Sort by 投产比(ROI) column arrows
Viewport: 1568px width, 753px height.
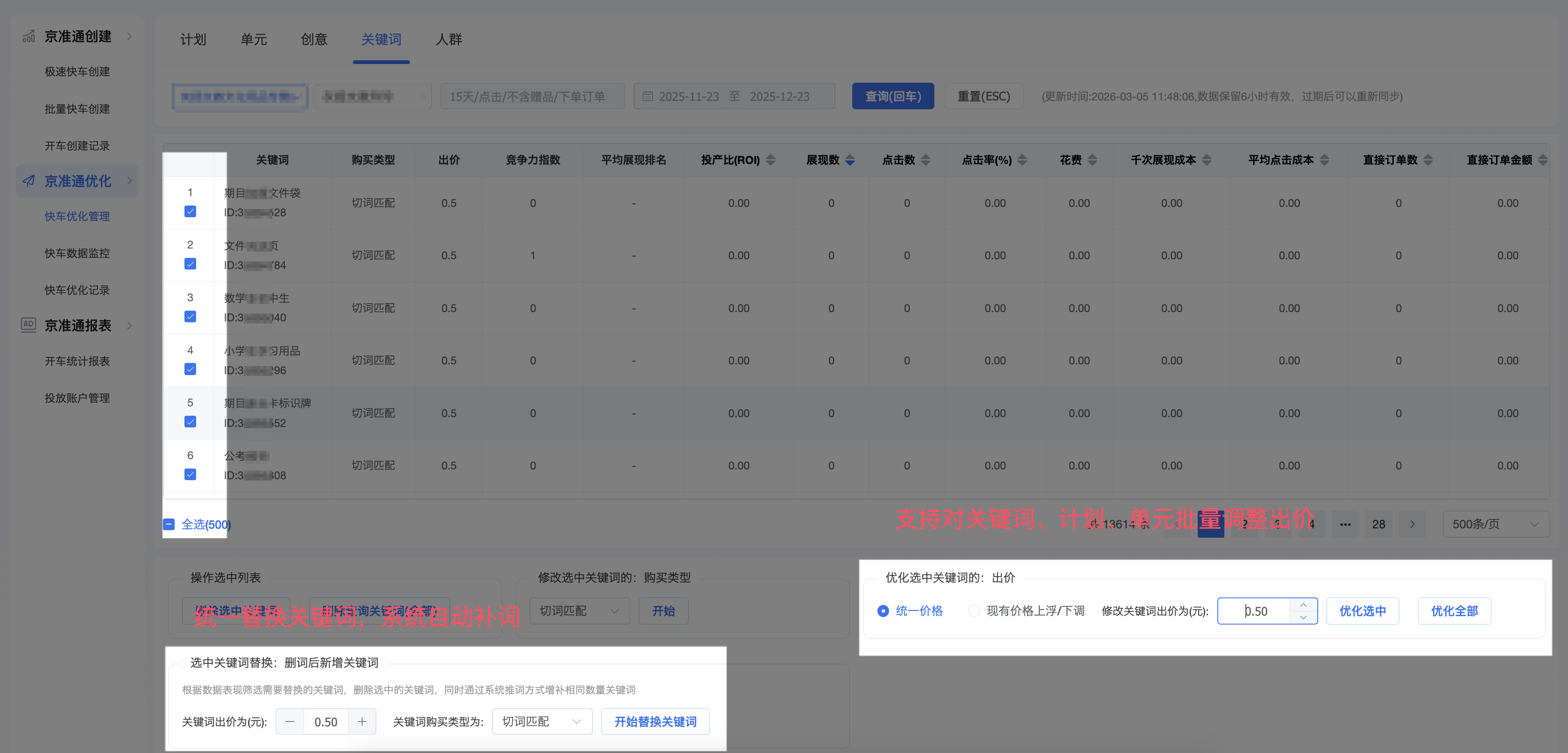(770, 160)
